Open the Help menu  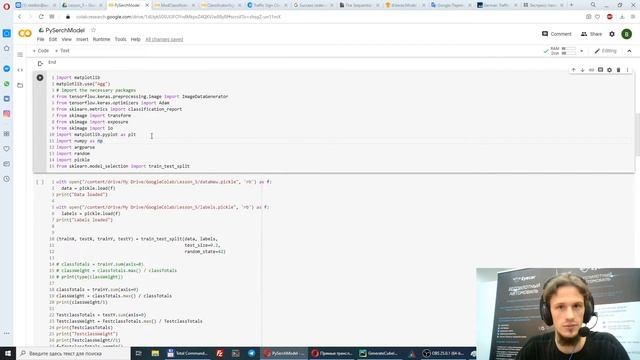[x=136, y=39]
